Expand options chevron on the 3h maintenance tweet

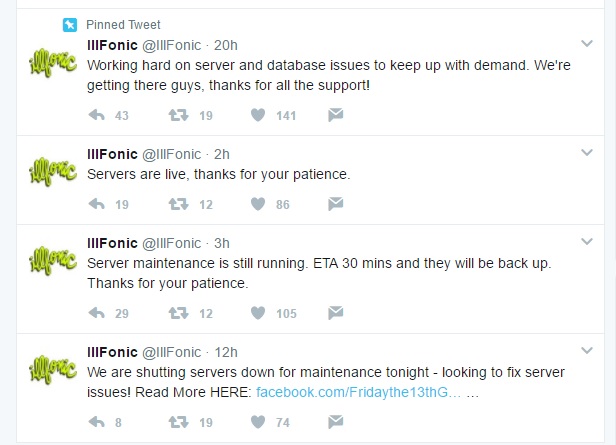(x=589, y=242)
